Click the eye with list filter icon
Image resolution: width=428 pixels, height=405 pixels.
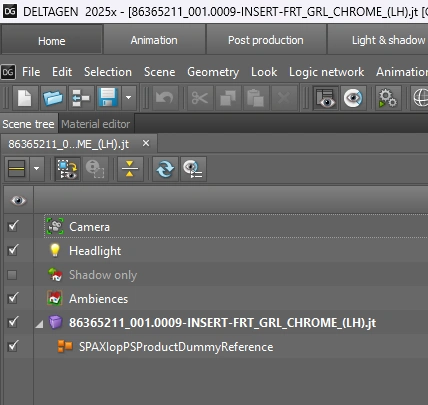(x=193, y=169)
